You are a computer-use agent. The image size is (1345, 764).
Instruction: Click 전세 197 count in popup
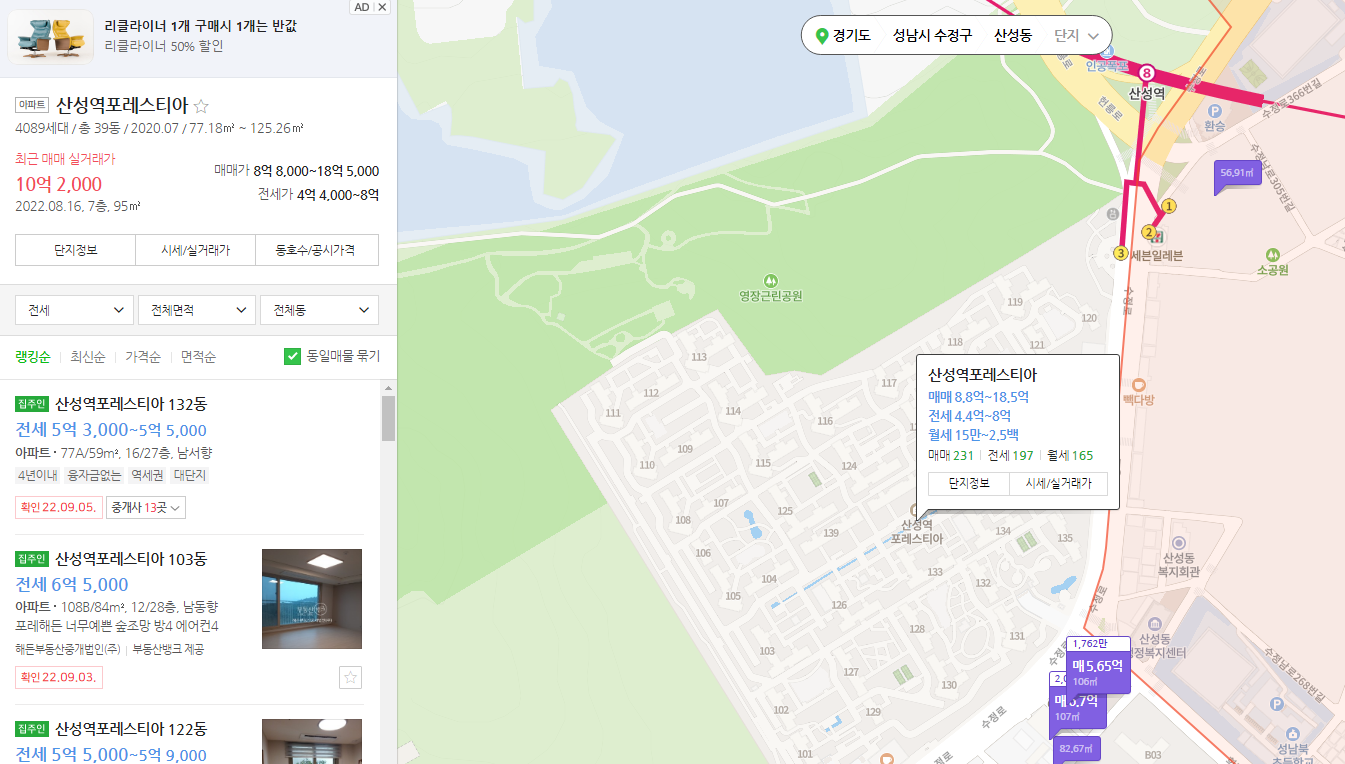(x=1010, y=455)
